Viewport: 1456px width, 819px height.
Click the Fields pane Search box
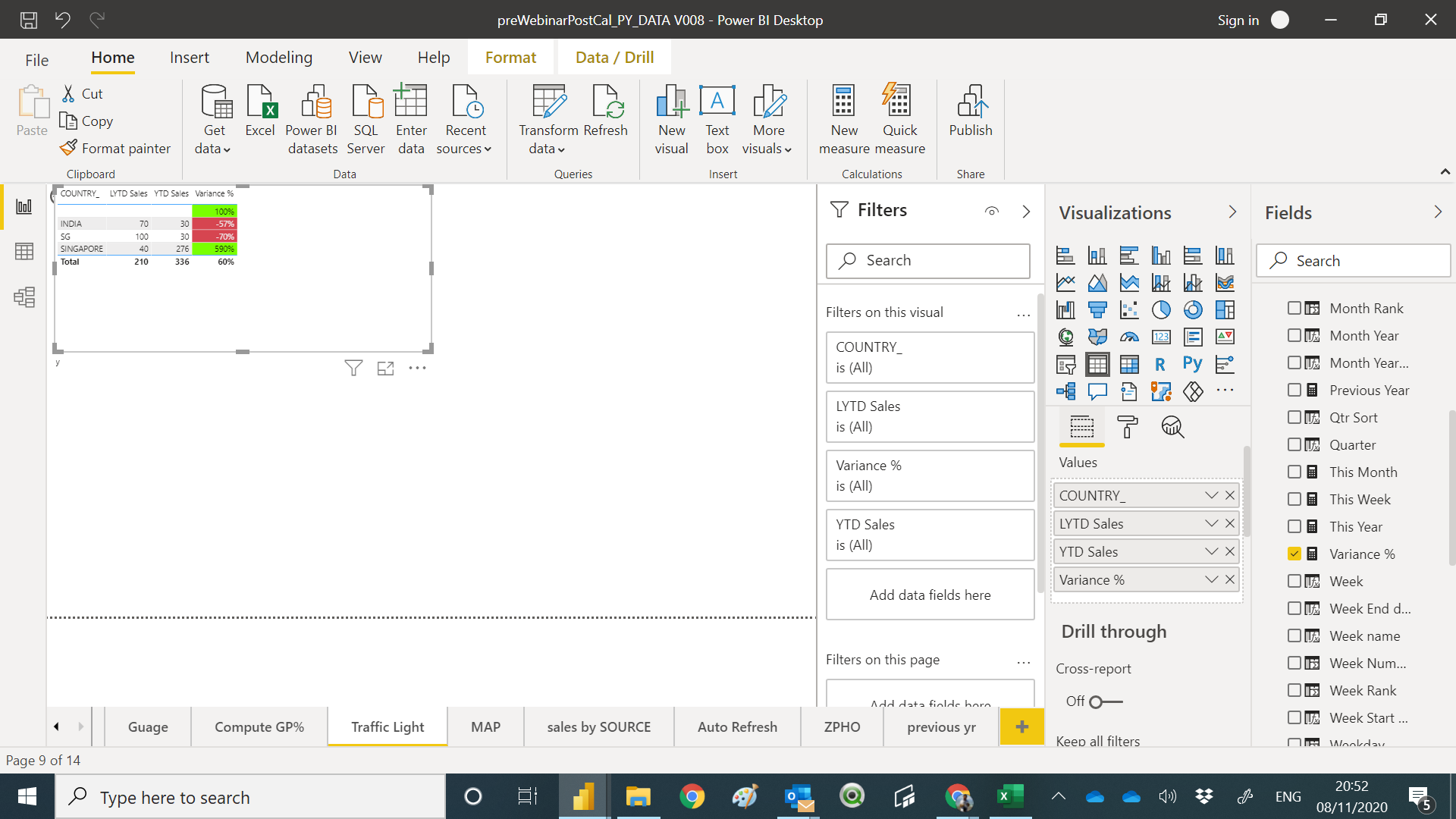[x=1354, y=261]
